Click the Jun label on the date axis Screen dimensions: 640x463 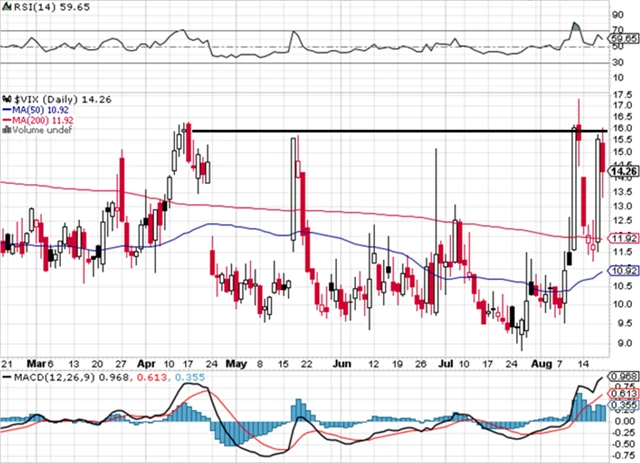(342, 365)
